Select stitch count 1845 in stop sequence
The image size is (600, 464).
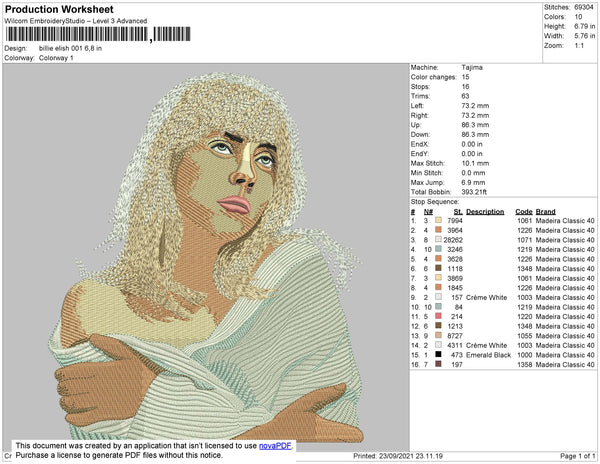pos(455,288)
